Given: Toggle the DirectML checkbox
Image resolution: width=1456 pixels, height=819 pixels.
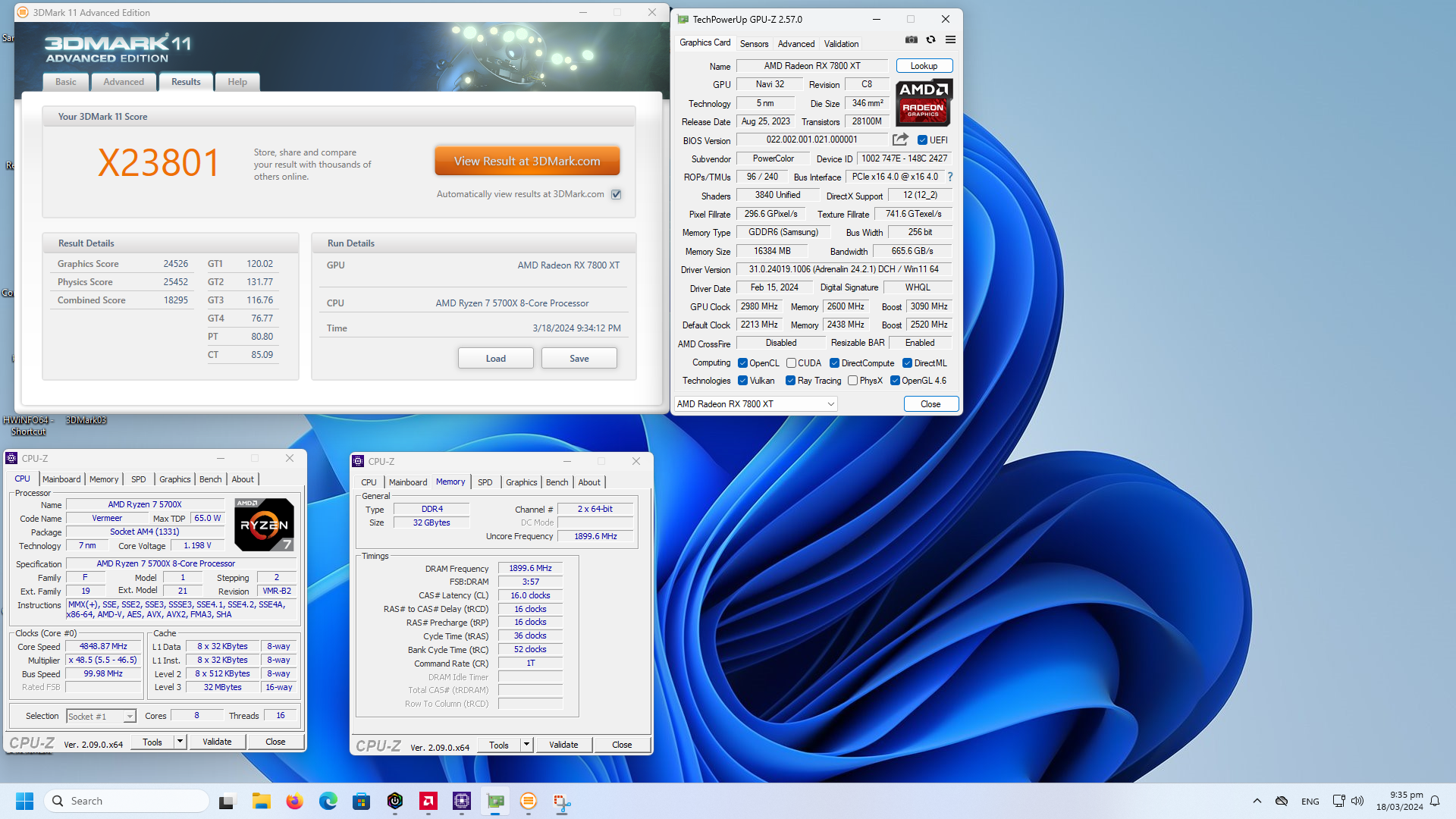Looking at the screenshot, I should (907, 363).
